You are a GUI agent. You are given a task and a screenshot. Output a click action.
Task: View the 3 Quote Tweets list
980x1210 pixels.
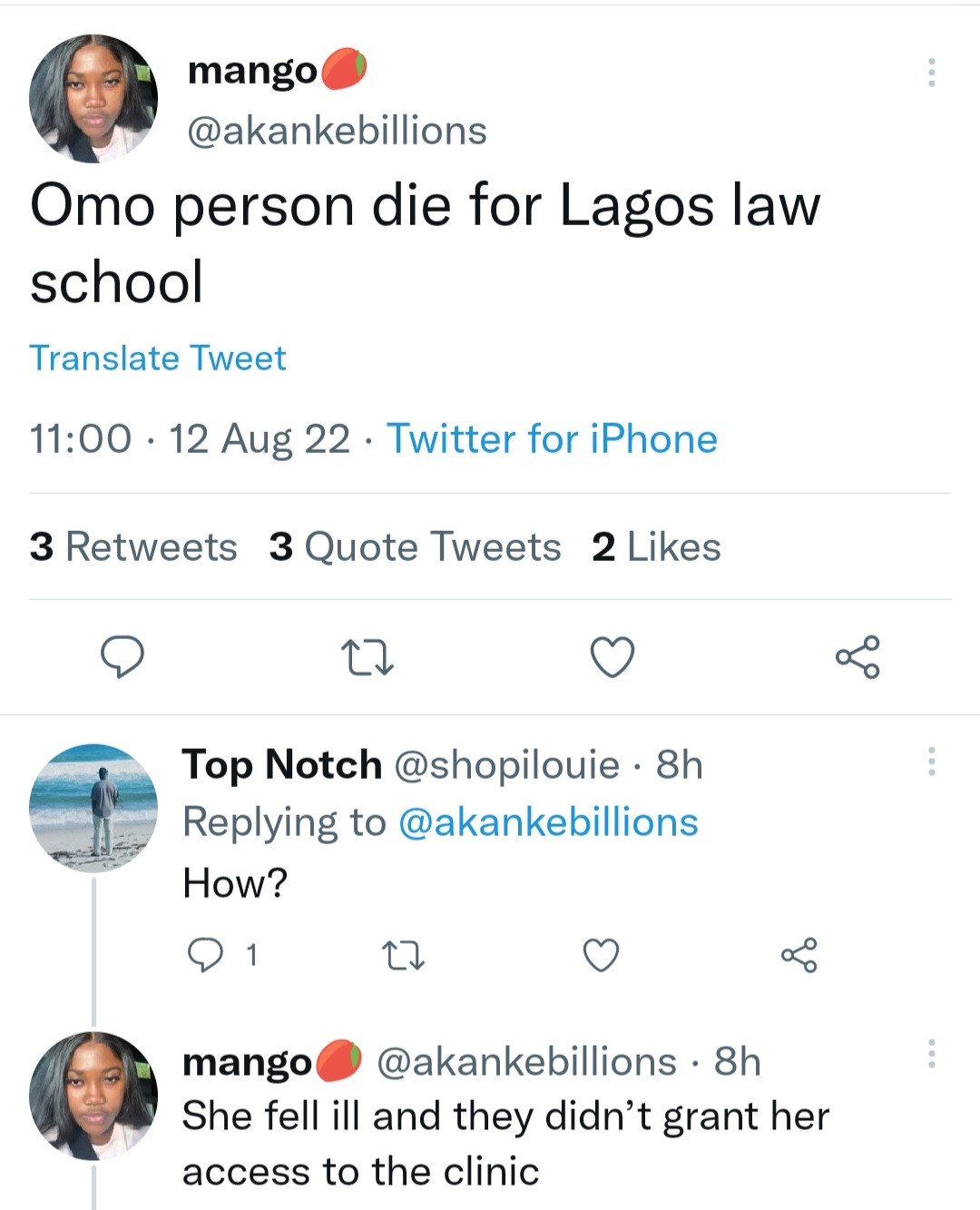click(415, 547)
